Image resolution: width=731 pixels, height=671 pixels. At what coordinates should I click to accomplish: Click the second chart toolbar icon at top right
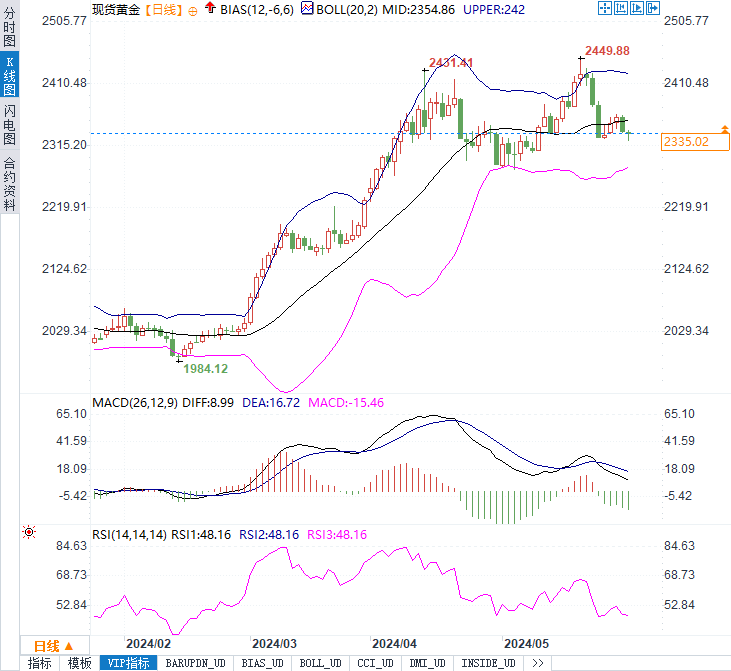coord(621,8)
